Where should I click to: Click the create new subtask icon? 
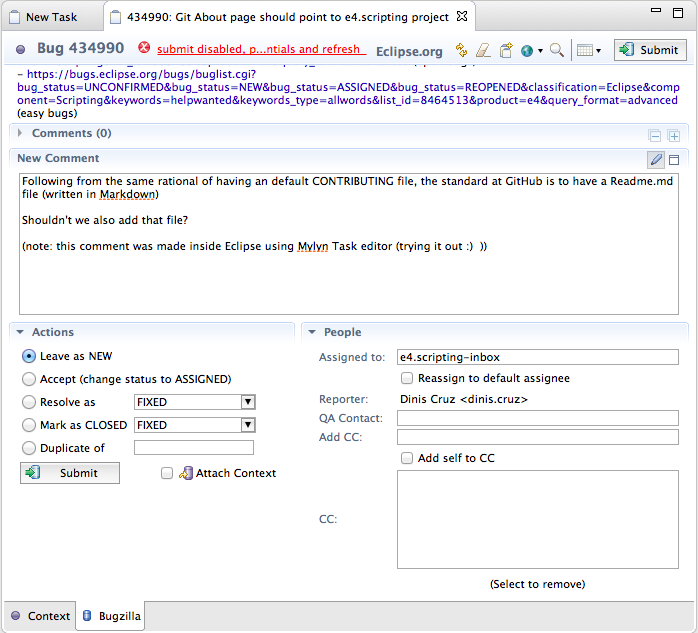(x=506, y=50)
